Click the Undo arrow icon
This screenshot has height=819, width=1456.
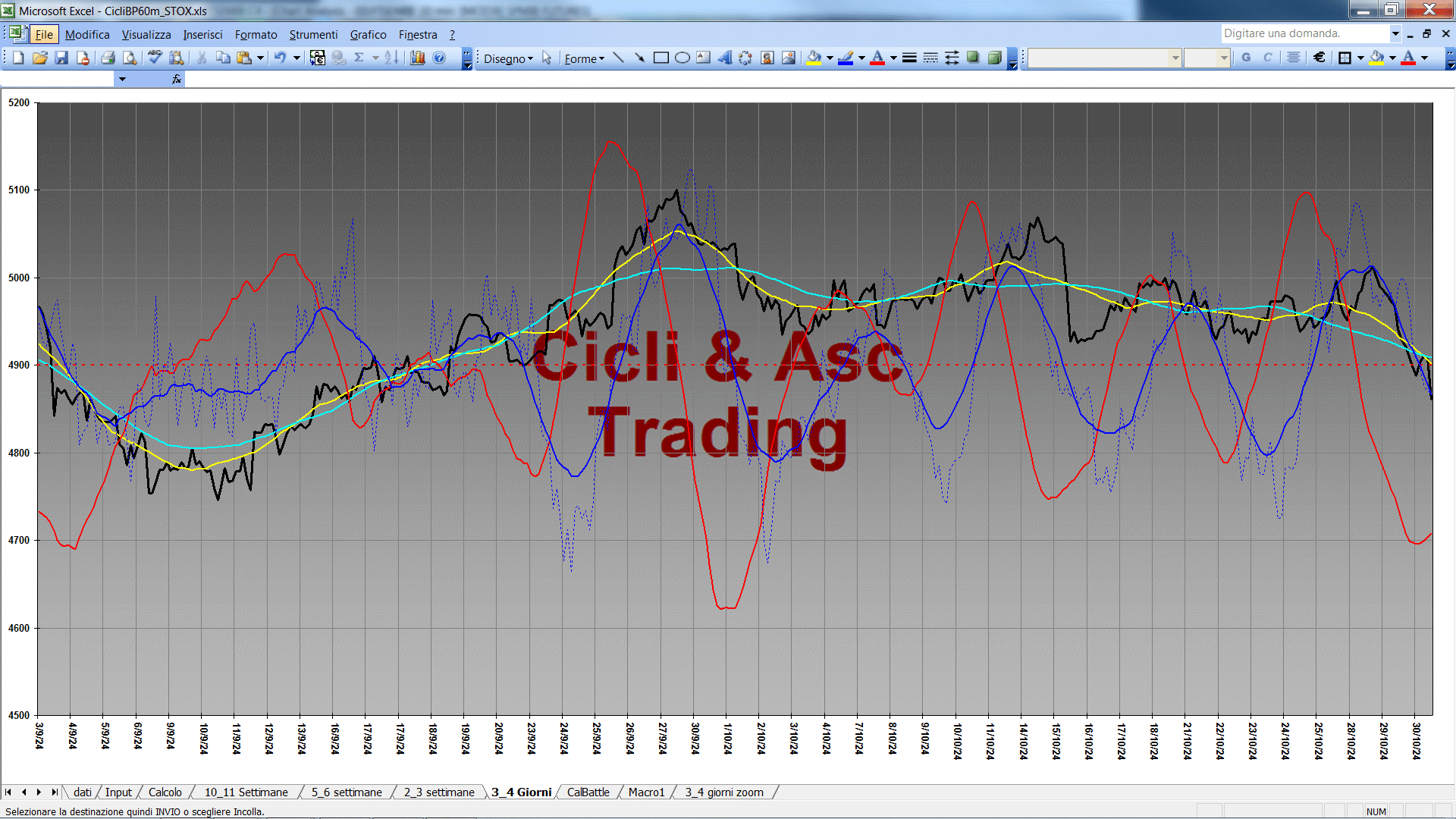[280, 58]
